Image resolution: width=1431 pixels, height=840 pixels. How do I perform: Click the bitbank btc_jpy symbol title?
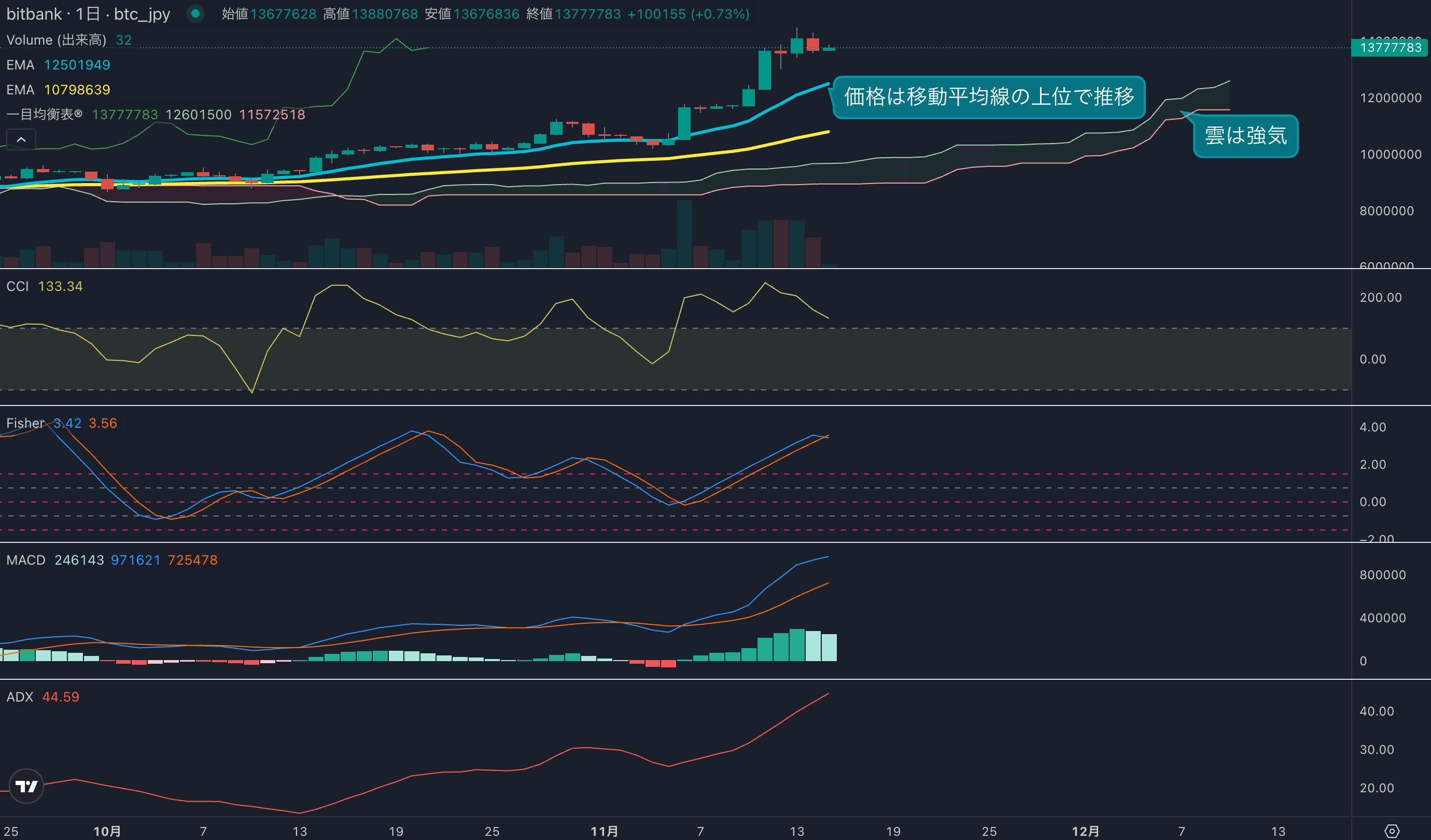pyautogui.click(x=88, y=13)
